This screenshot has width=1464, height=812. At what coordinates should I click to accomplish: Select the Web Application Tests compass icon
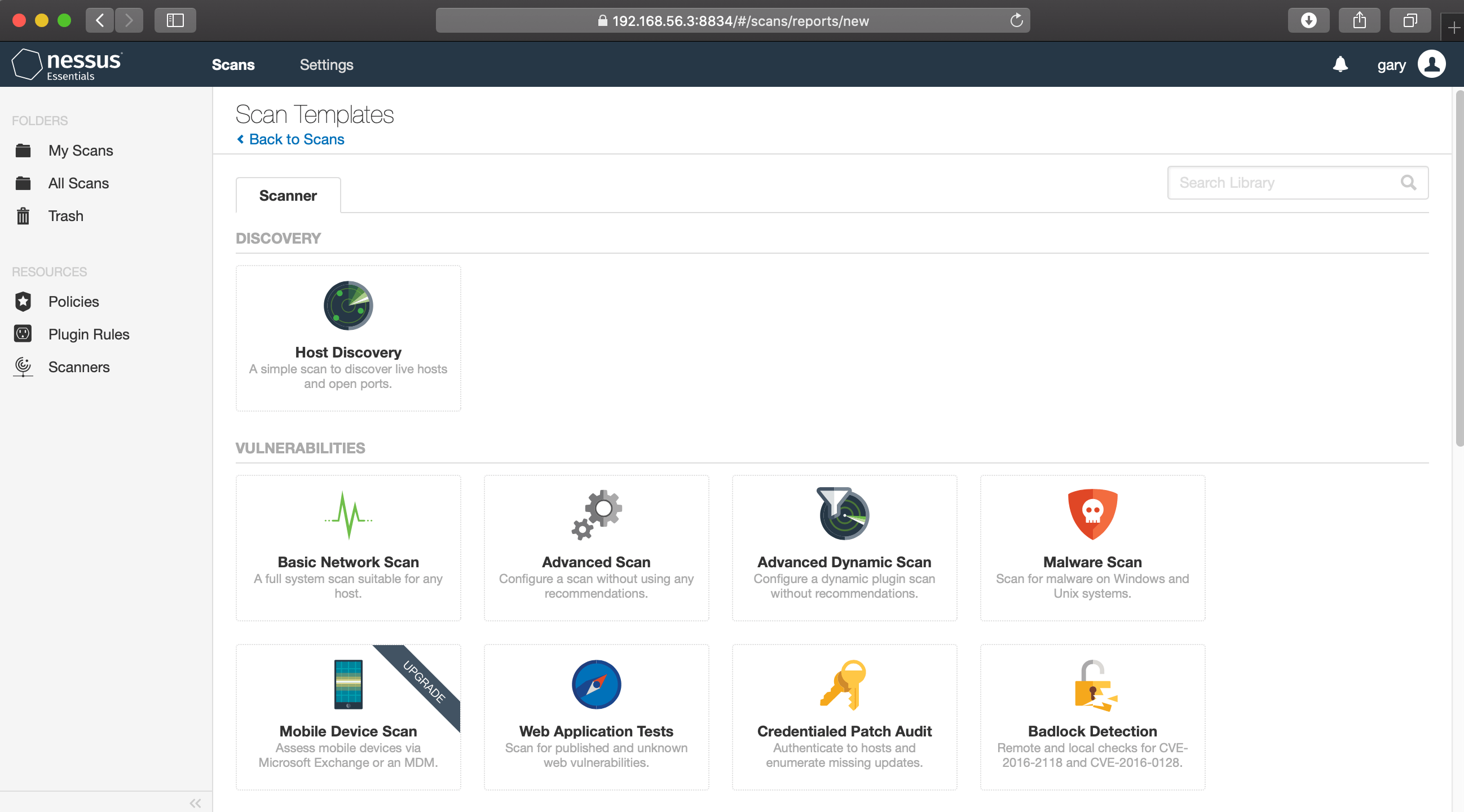coord(596,684)
